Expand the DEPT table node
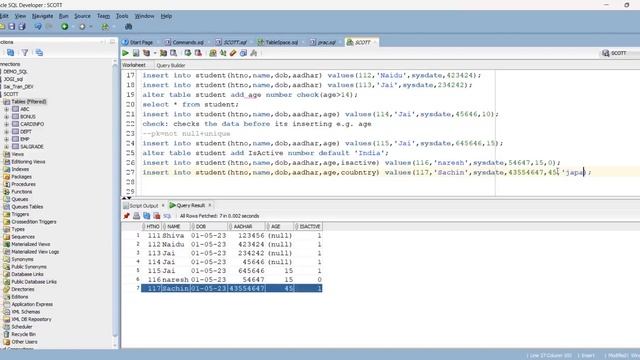The height and width of the screenshot is (360, 640). 7,132
